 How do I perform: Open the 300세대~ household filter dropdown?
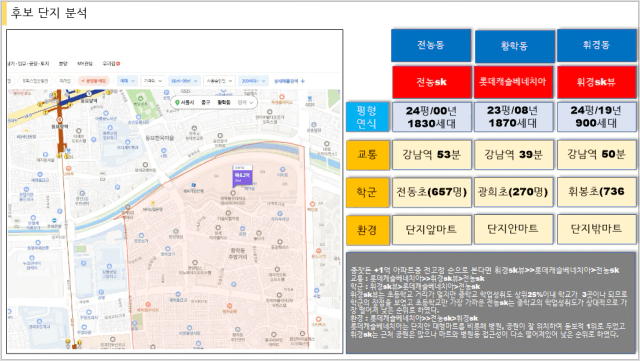click(x=253, y=81)
